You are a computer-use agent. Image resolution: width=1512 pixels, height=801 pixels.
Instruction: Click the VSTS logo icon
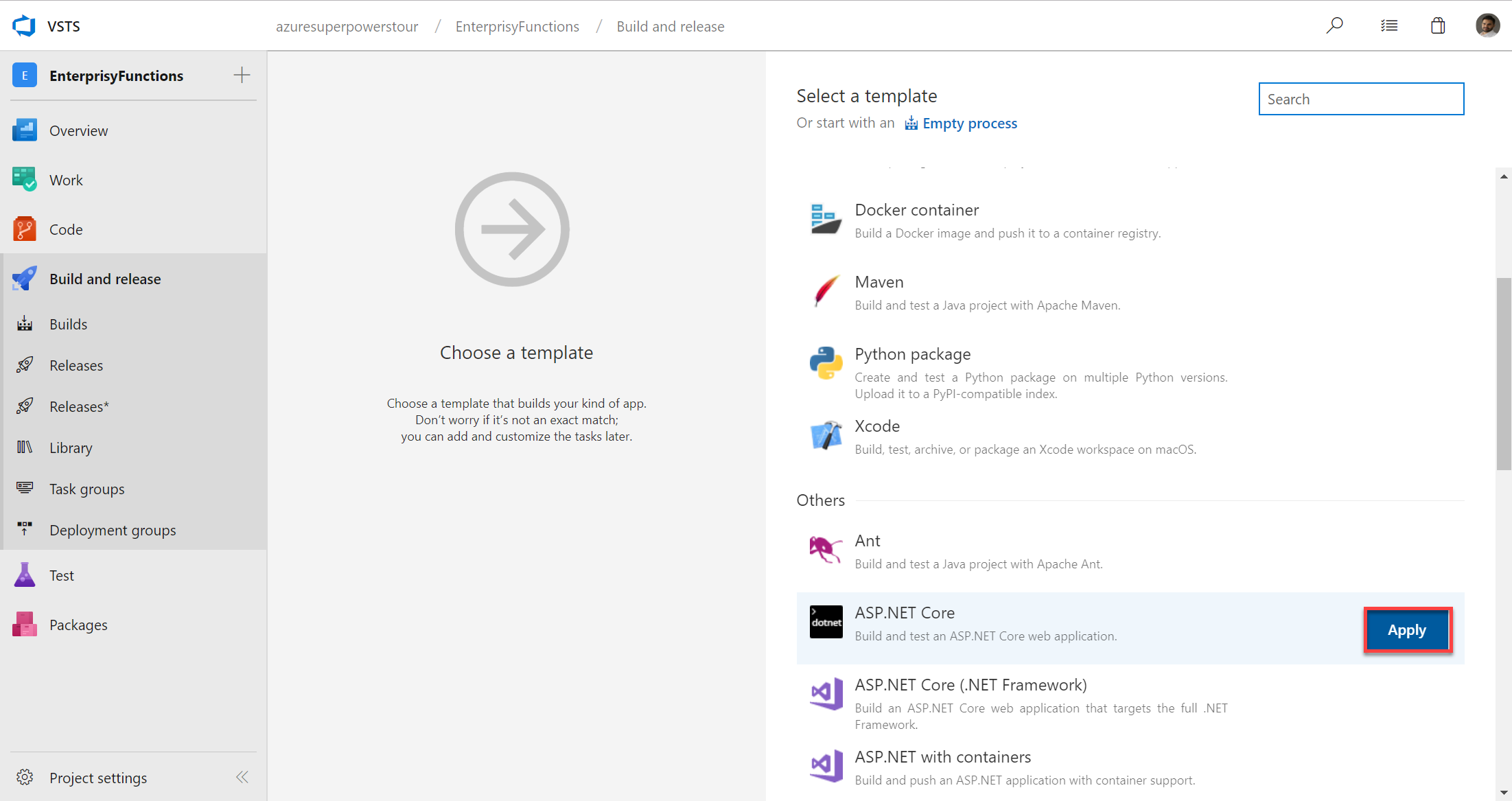point(24,26)
